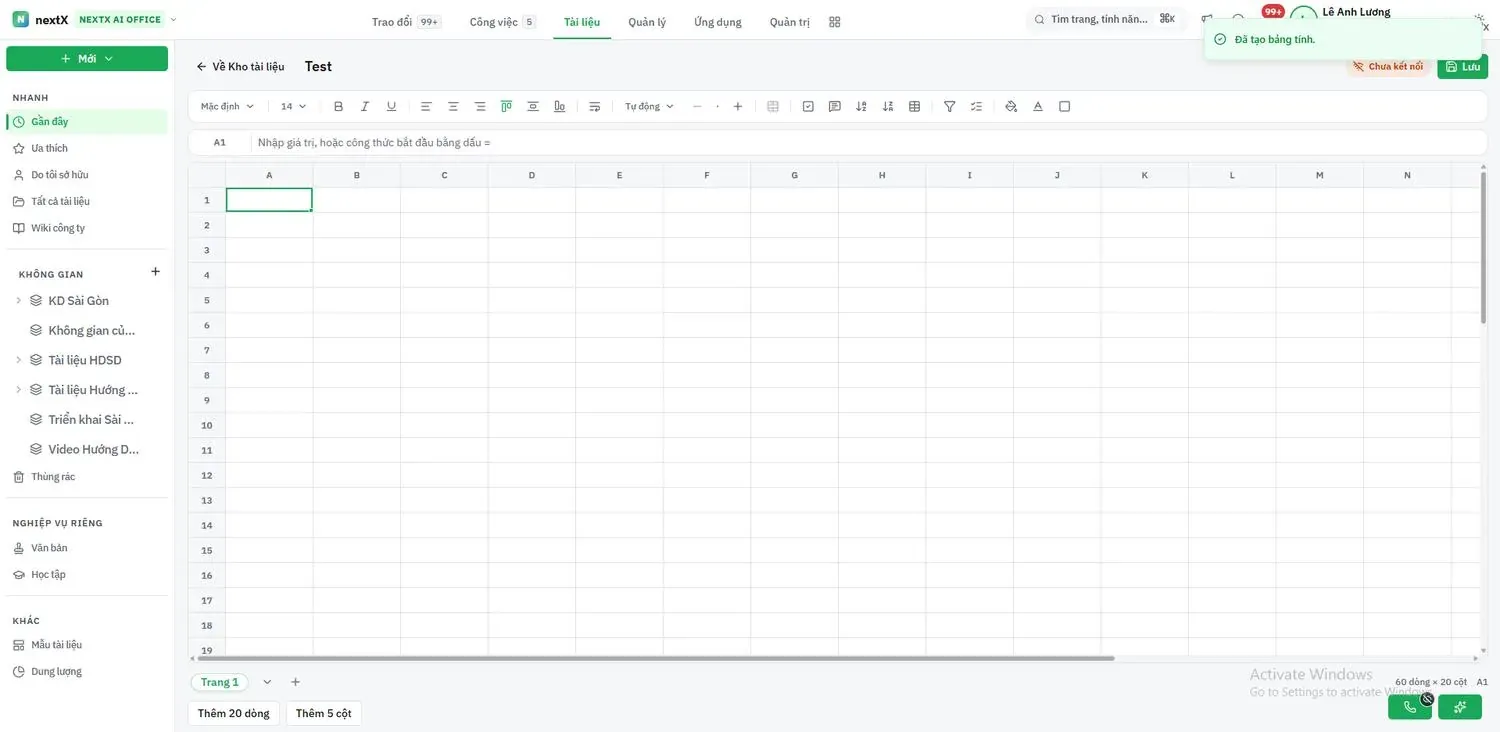
Task: Open the sheet list chevron beside Trang 1
Action: point(267,682)
